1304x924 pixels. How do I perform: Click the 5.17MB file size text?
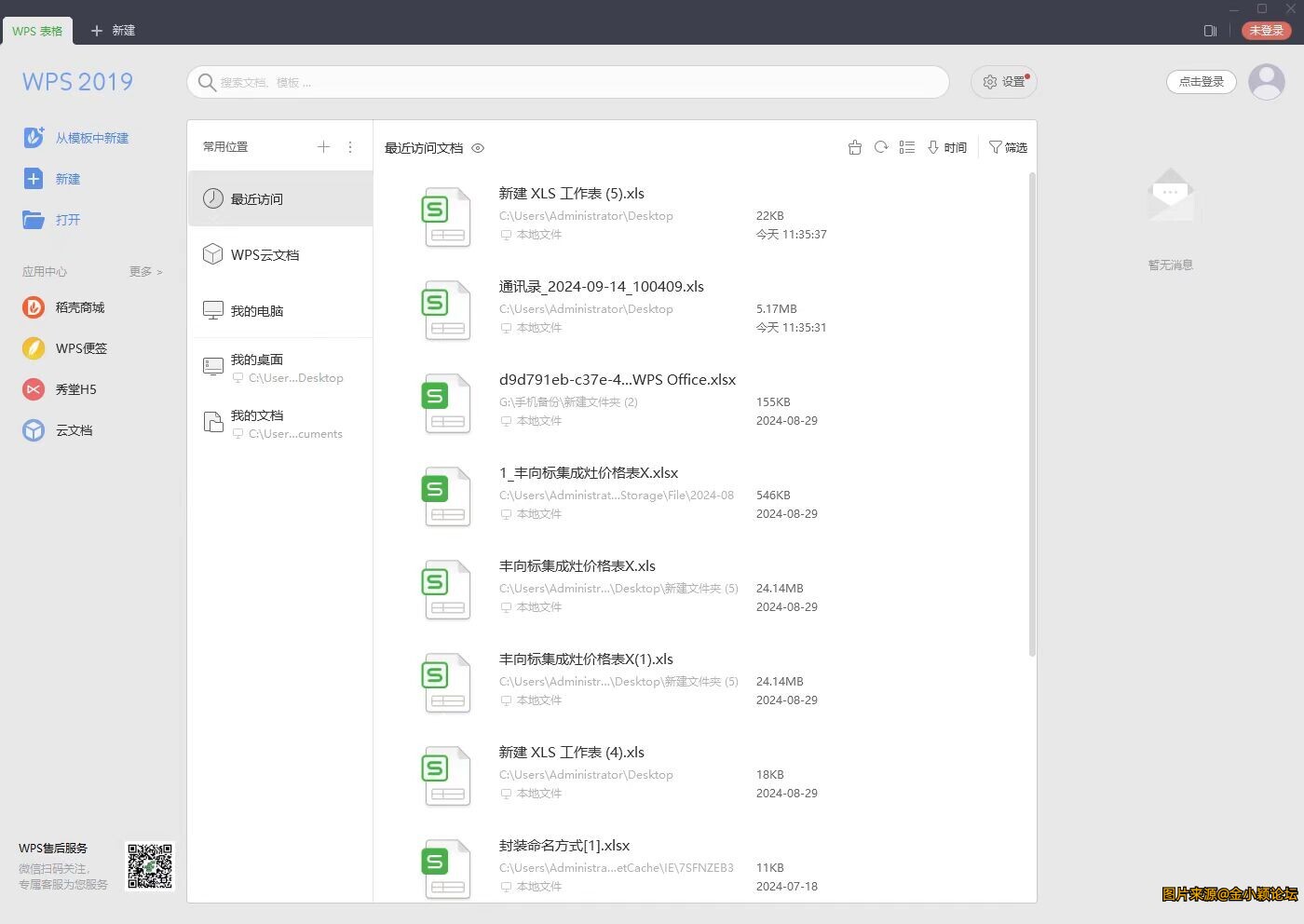pyautogui.click(x=777, y=309)
